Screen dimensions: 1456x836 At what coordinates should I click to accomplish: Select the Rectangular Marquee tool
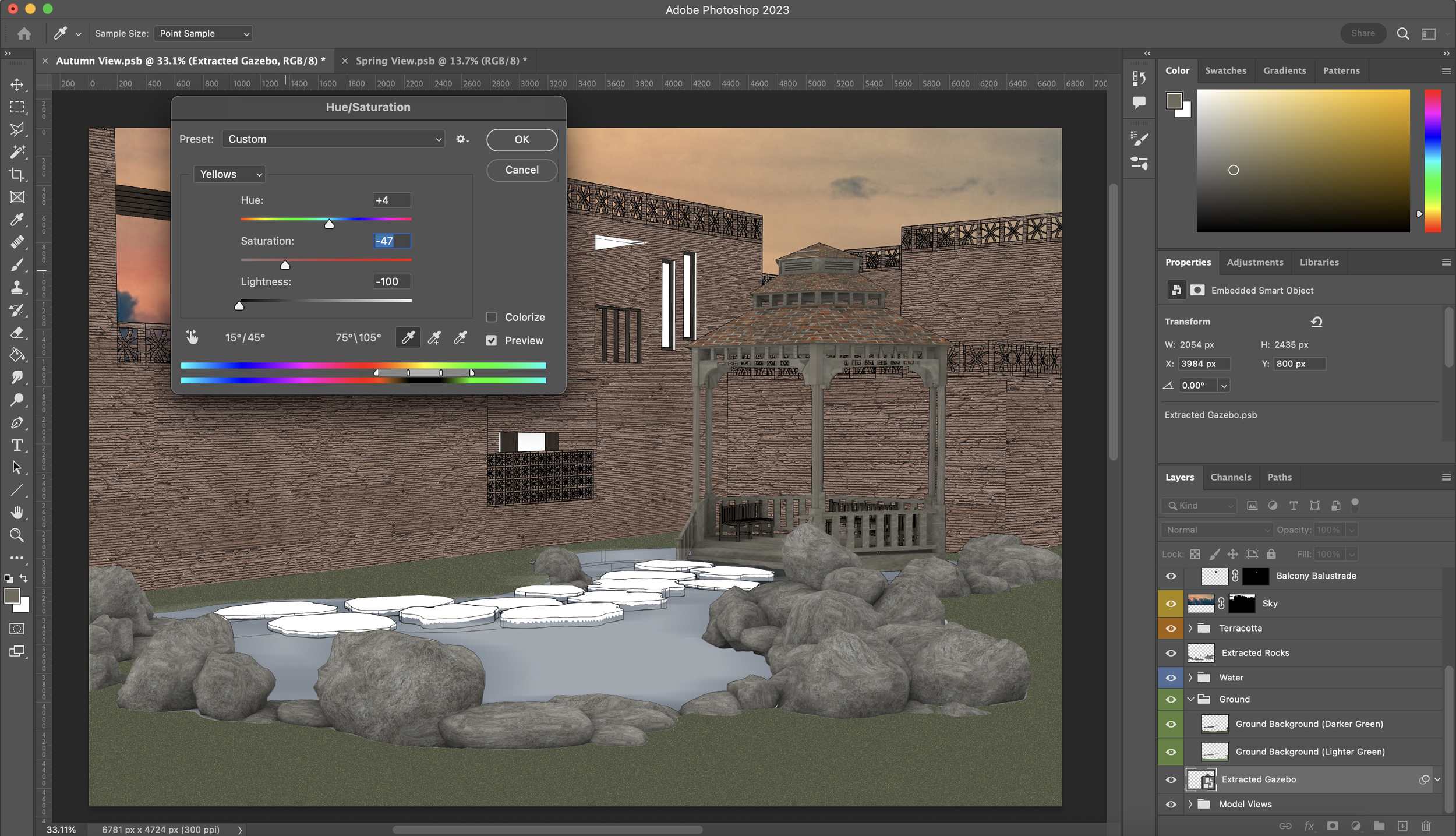pos(17,107)
